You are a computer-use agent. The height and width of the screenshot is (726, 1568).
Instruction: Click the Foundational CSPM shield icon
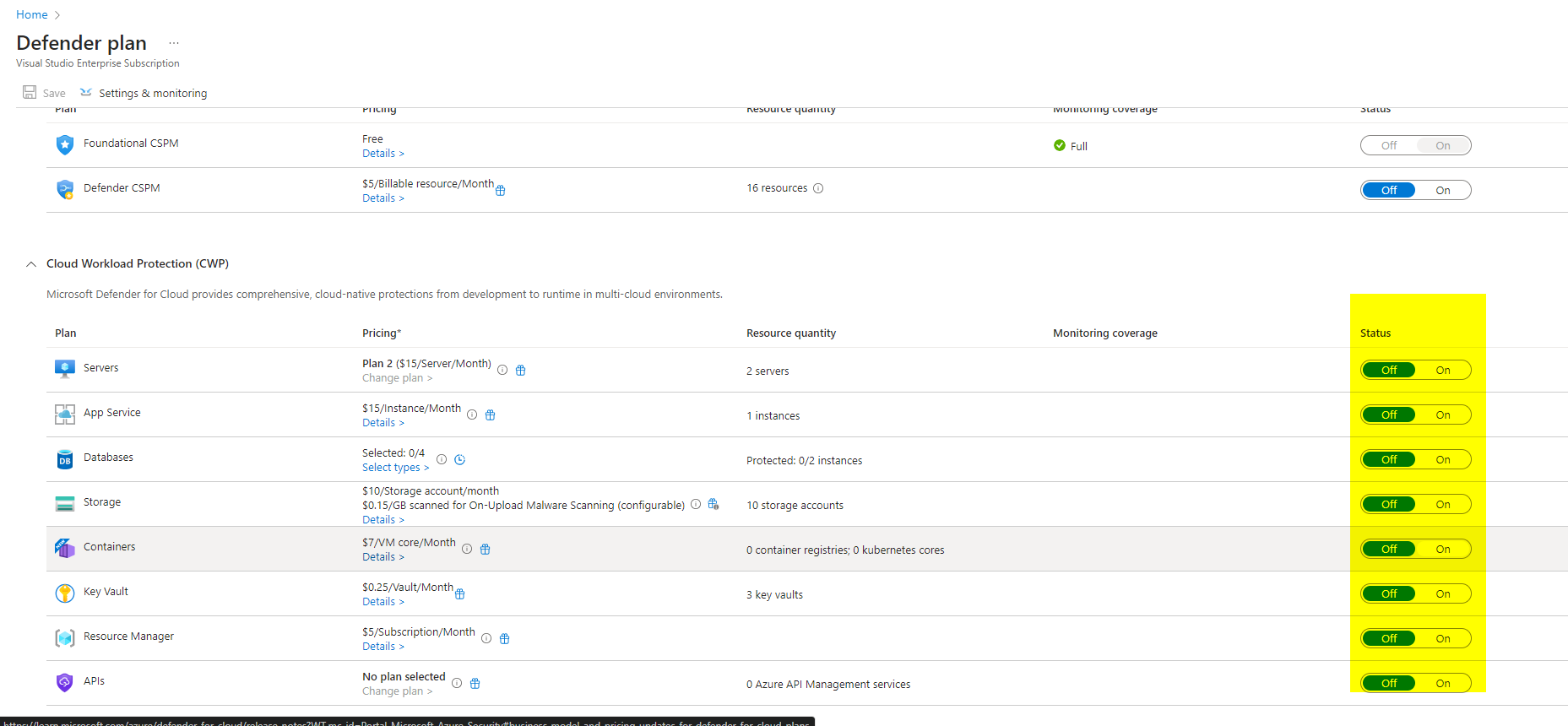click(65, 144)
